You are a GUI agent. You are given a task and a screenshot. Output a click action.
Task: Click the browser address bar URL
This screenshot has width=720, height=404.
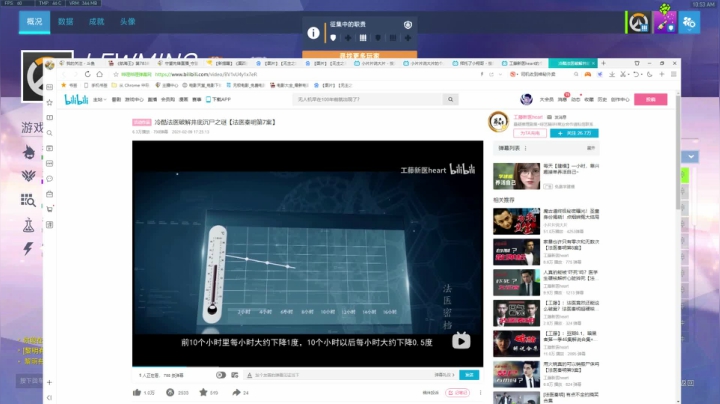(206, 74)
